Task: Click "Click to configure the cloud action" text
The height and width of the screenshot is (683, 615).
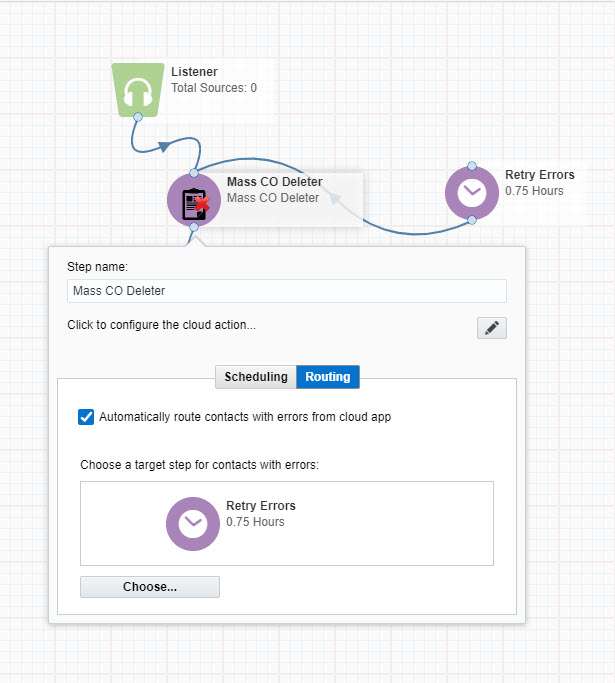Action: pos(161,325)
